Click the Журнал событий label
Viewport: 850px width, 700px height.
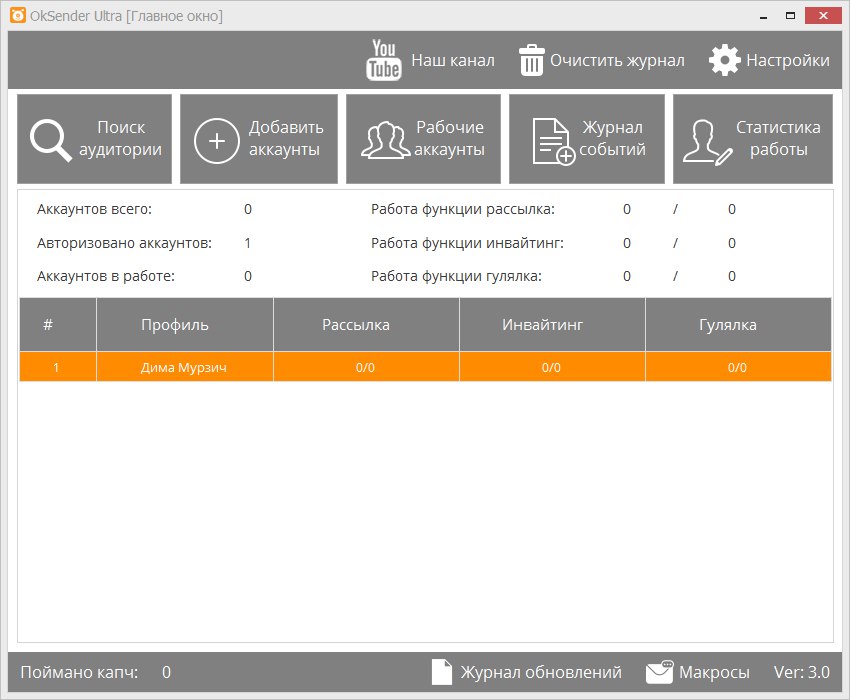[x=613, y=138]
